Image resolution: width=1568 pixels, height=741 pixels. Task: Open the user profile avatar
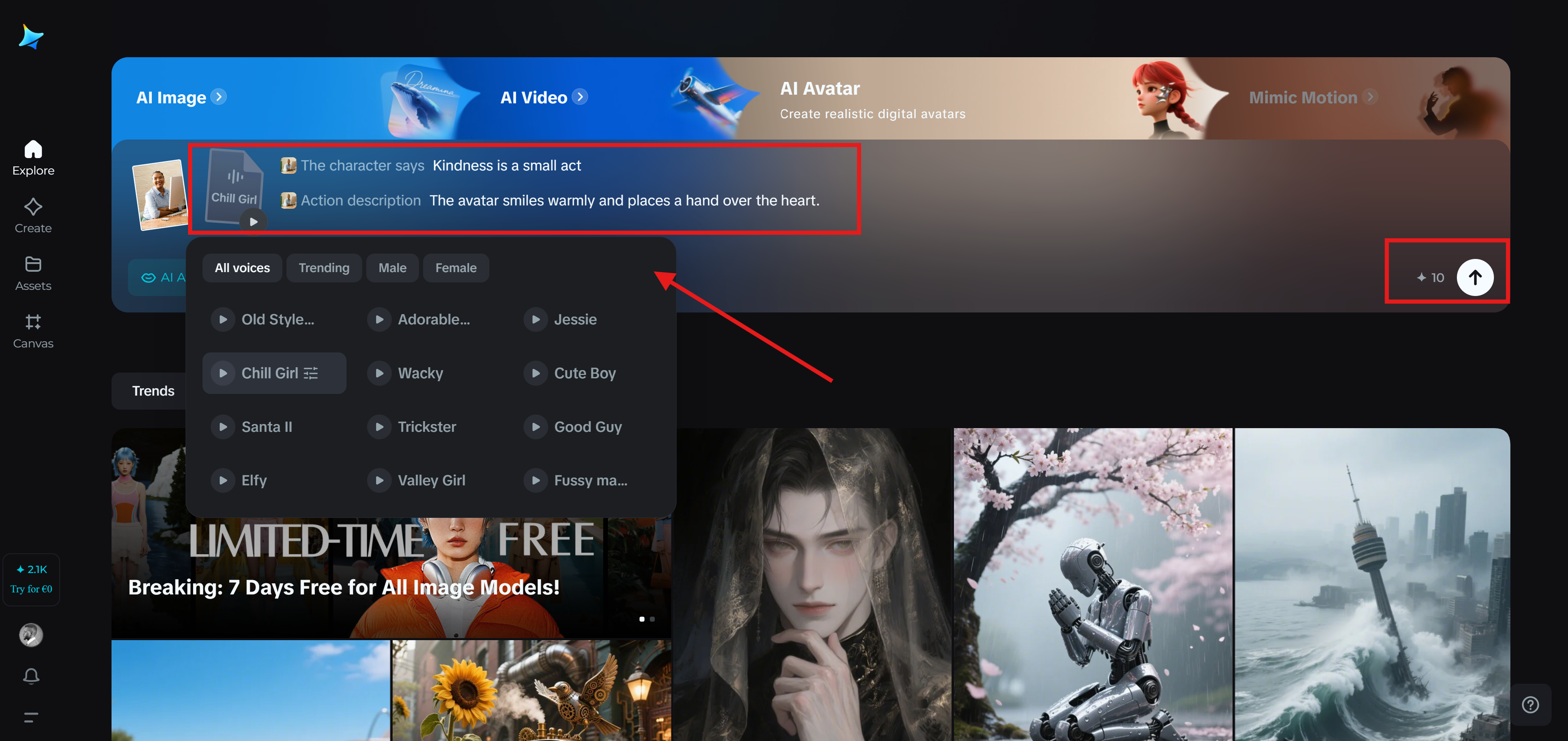coord(31,634)
